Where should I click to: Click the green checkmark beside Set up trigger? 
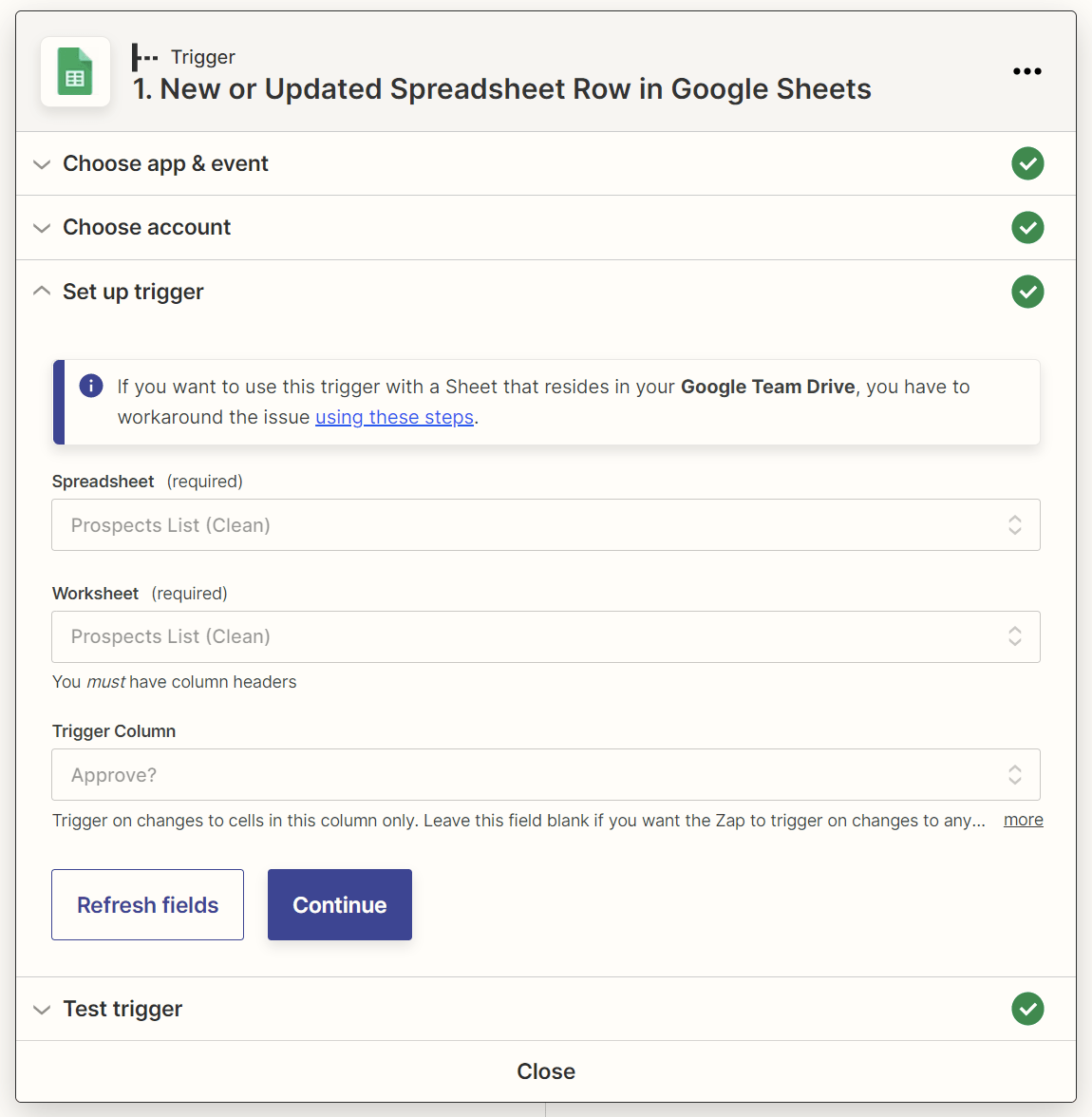point(1027,292)
